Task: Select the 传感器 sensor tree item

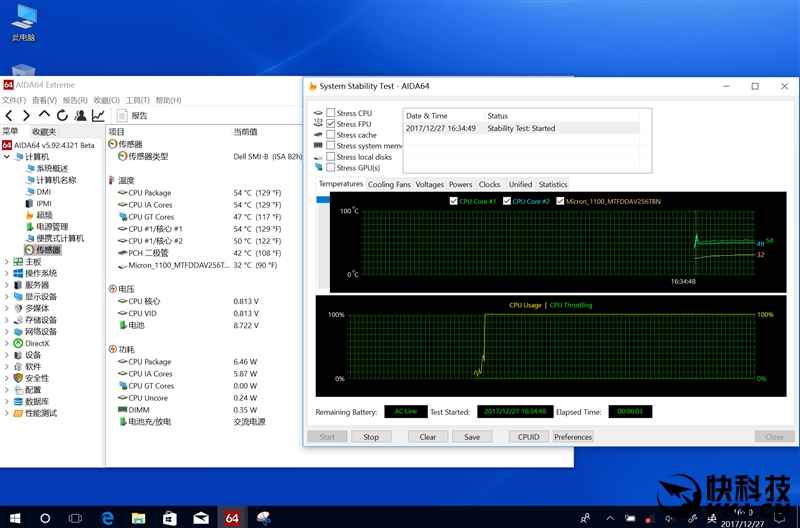Action: click(48, 250)
